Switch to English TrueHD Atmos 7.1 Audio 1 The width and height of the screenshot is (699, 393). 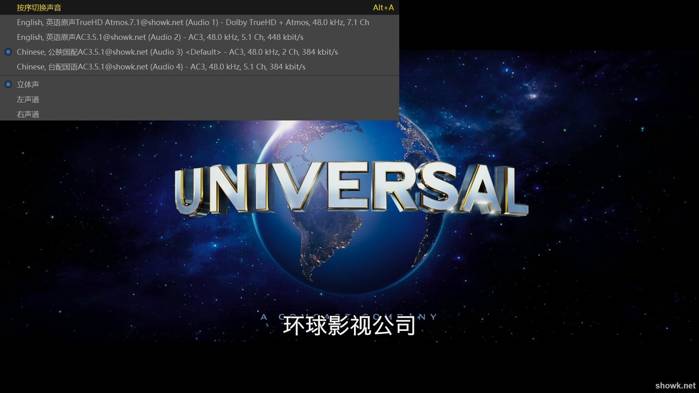point(199,22)
